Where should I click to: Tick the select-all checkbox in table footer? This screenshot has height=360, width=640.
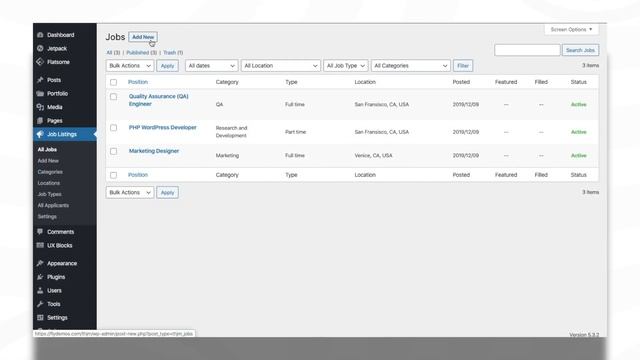click(x=113, y=175)
